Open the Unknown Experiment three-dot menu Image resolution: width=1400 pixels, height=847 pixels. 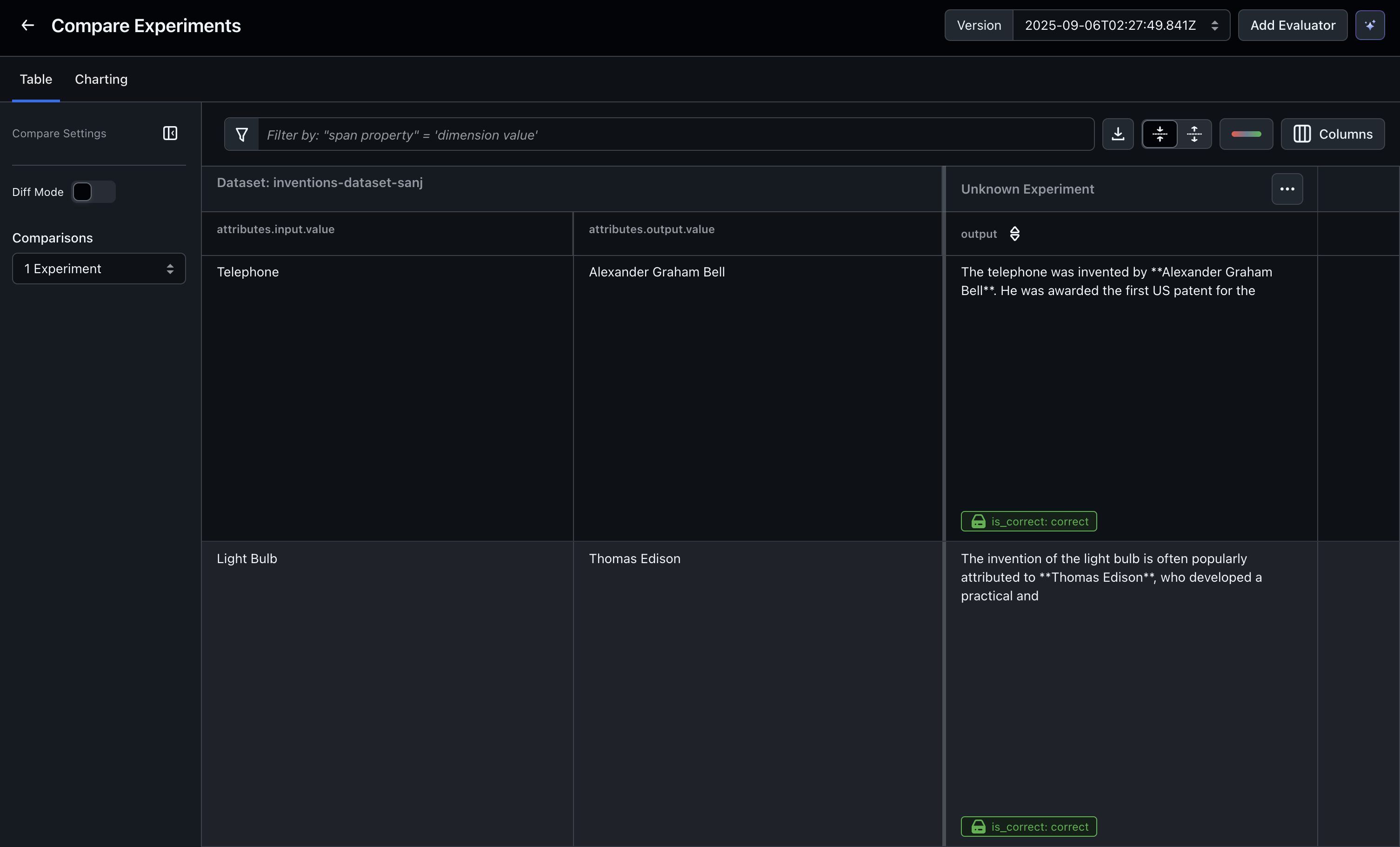[x=1287, y=189]
